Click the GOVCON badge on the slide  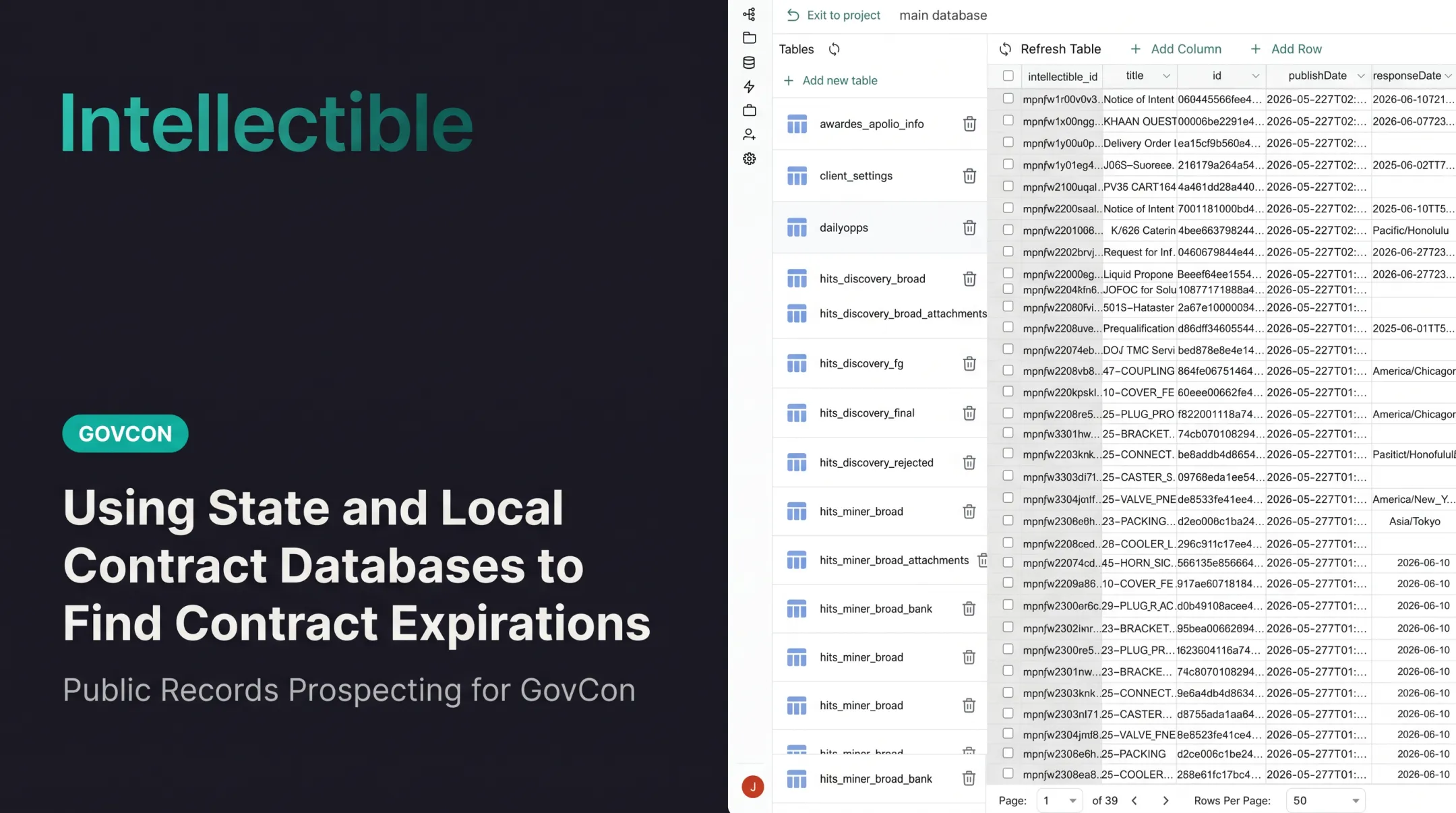coord(125,433)
